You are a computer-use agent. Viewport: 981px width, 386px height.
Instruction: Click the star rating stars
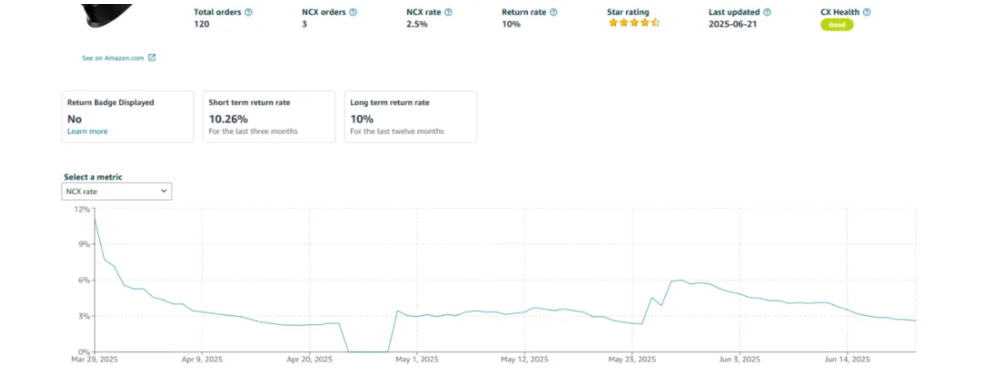click(634, 23)
